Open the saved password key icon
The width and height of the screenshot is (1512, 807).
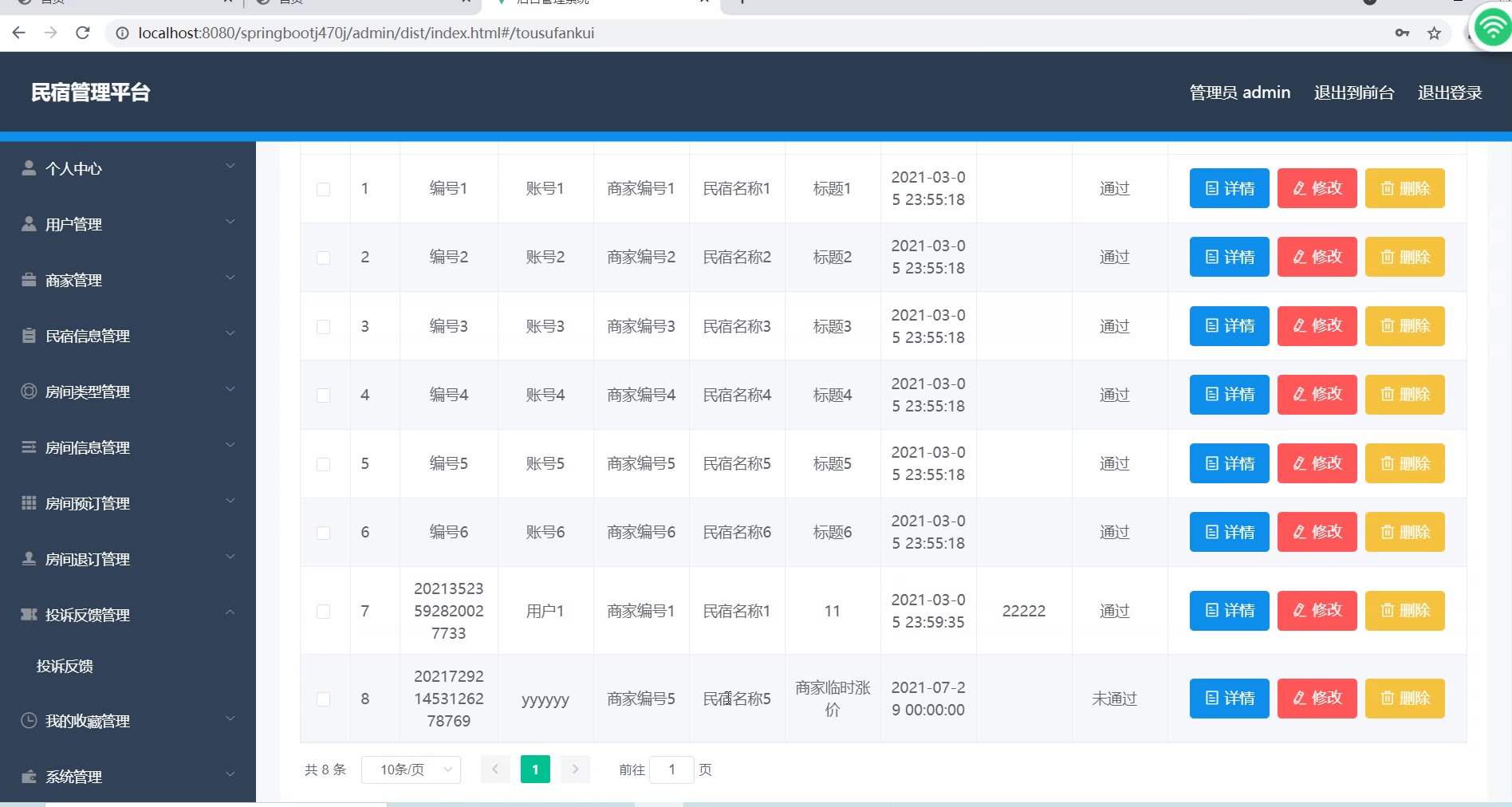[1402, 33]
